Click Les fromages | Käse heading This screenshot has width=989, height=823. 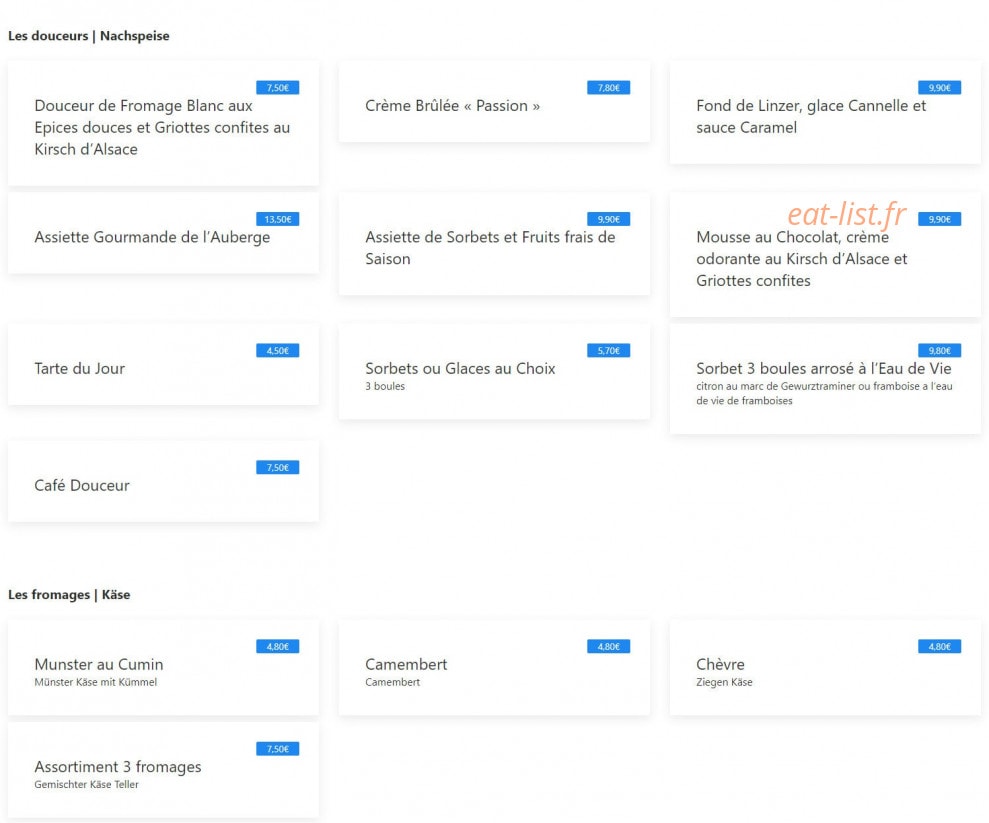(x=69, y=595)
